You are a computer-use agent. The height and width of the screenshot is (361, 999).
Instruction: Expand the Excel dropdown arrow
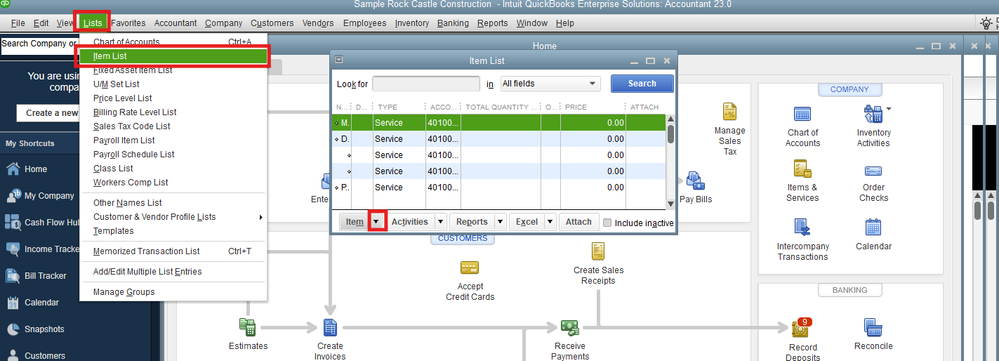(x=550, y=222)
